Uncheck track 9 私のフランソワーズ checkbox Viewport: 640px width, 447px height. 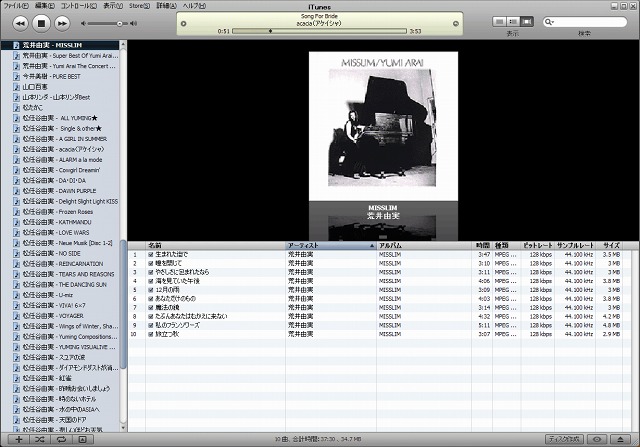pyautogui.click(x=151, y=325)
